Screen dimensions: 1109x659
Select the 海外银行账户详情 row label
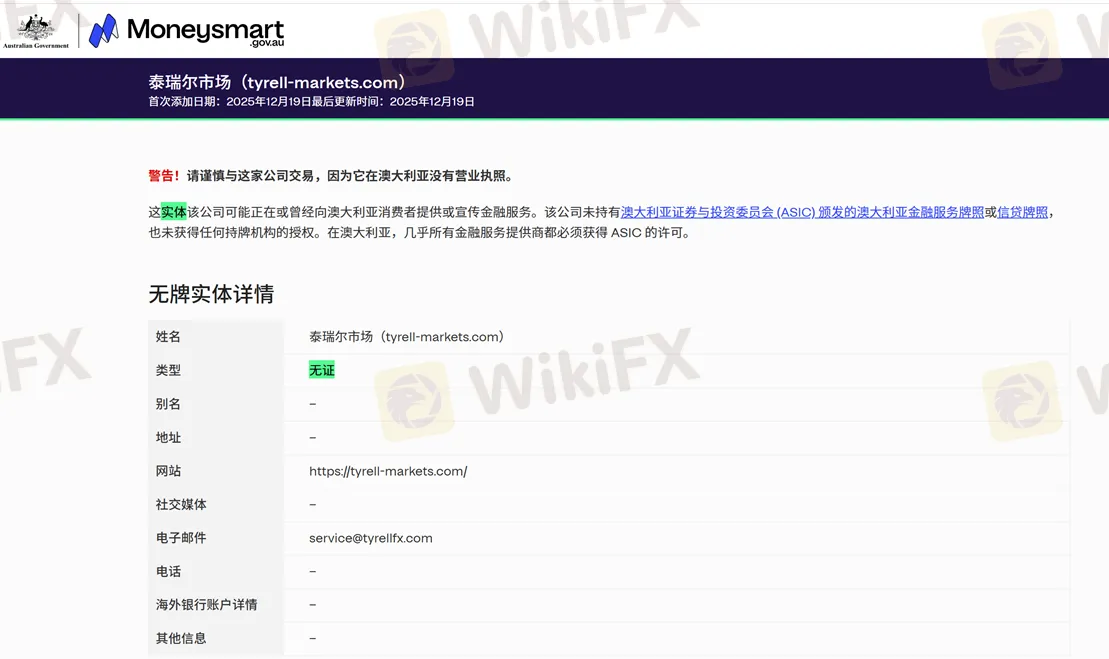click(x=206, y=605)
